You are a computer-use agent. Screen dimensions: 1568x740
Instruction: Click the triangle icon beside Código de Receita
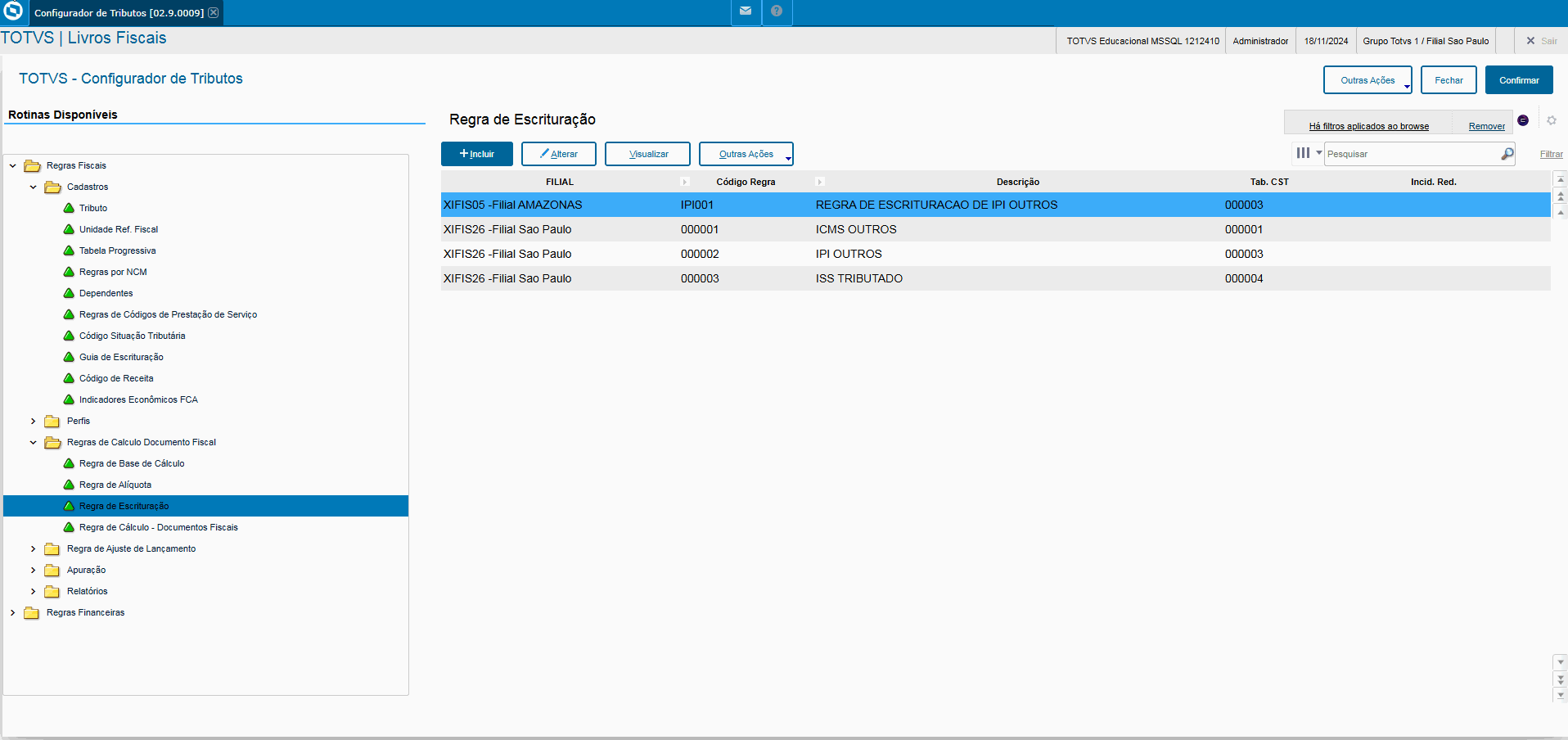click(x=69, y=378)
